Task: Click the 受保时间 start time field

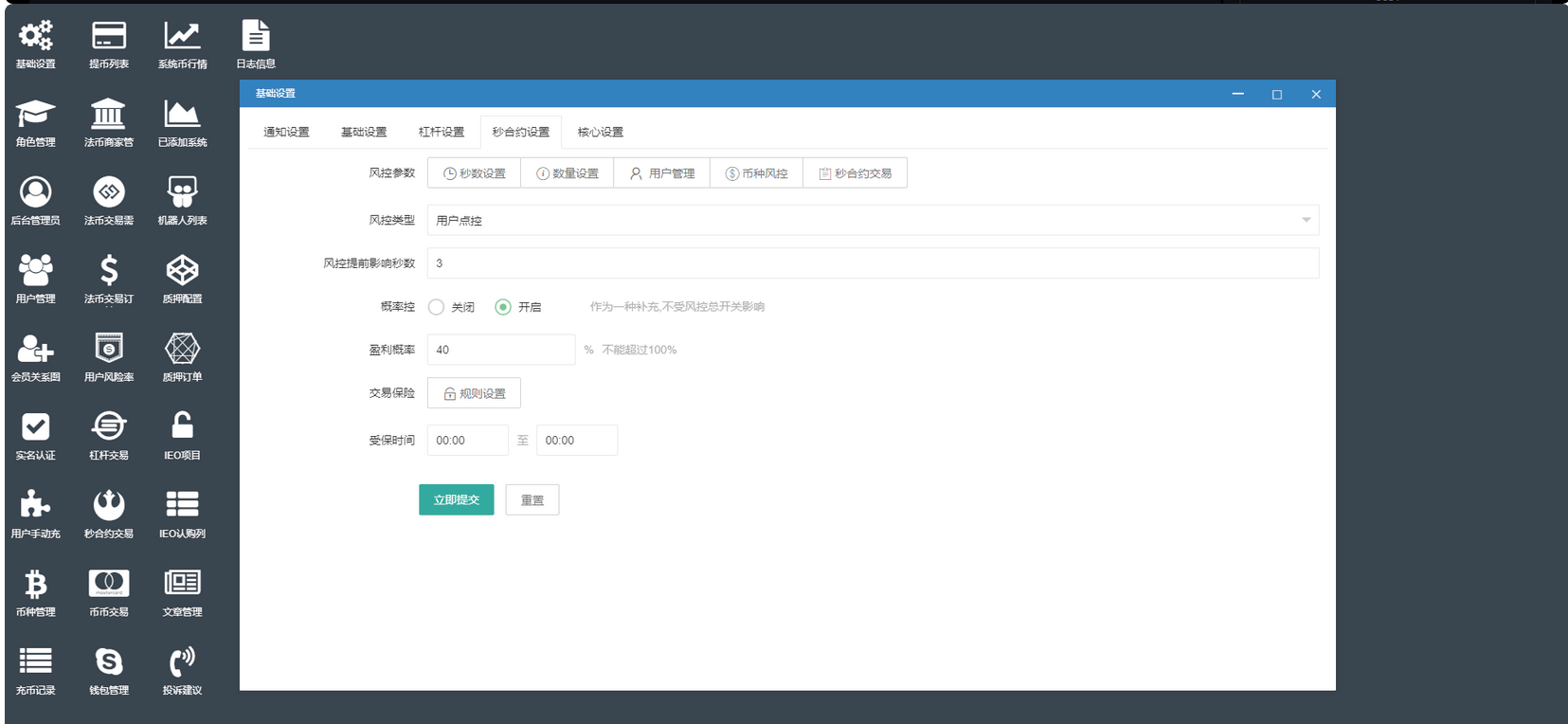Action: [468, 441]
